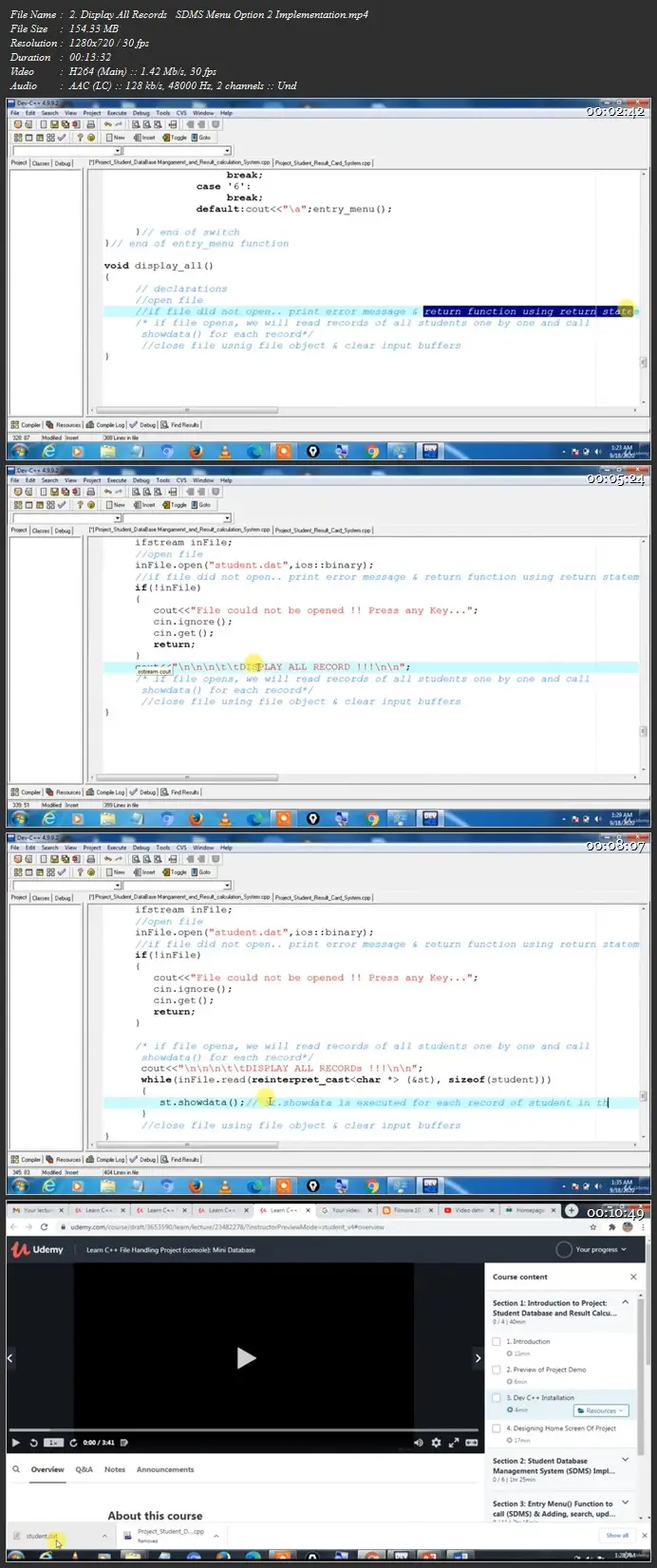The width and height of the screenshot is (657, 1568).
Task: Click Firefox taskbar icon in 00:02:42 frame
Action: pos(197,451)
